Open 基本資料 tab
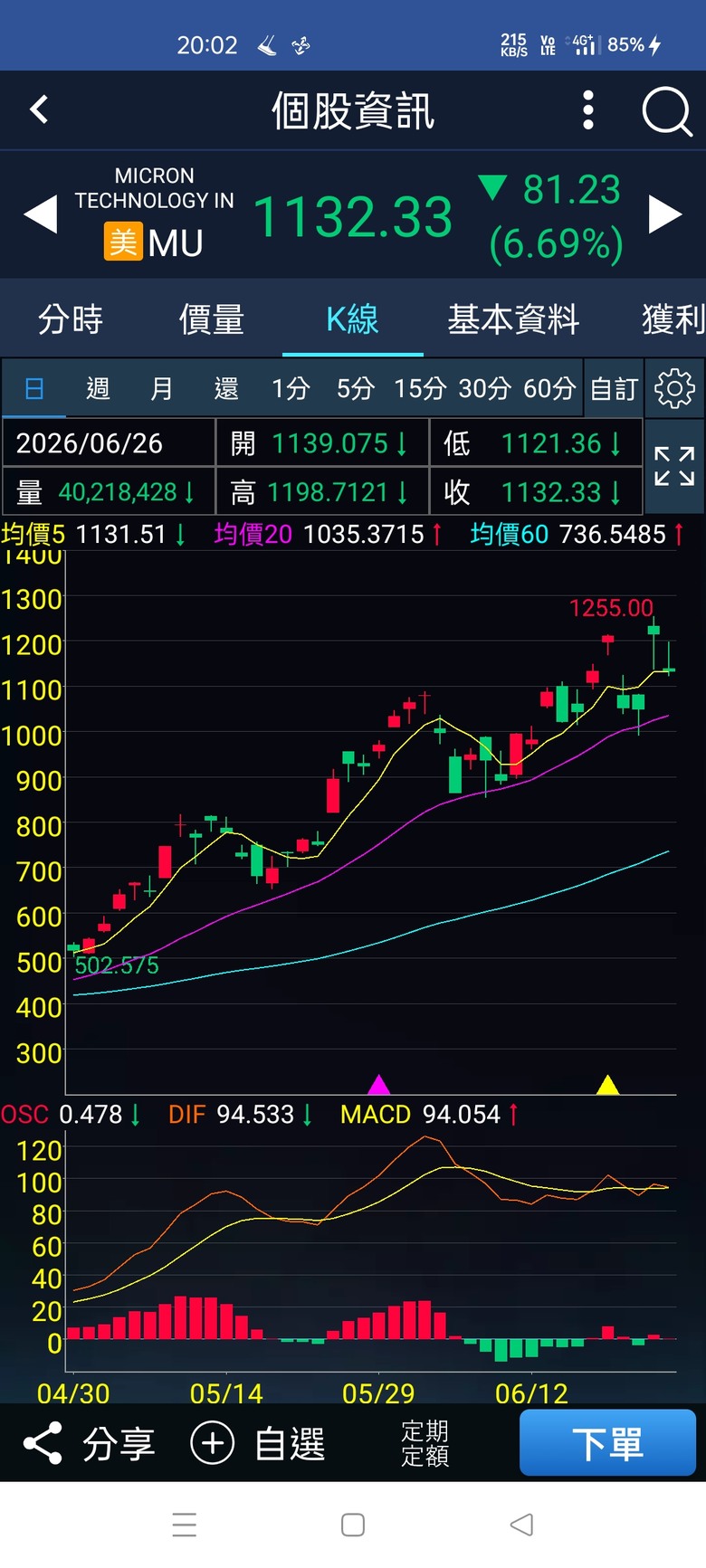 tap(513, 319)
